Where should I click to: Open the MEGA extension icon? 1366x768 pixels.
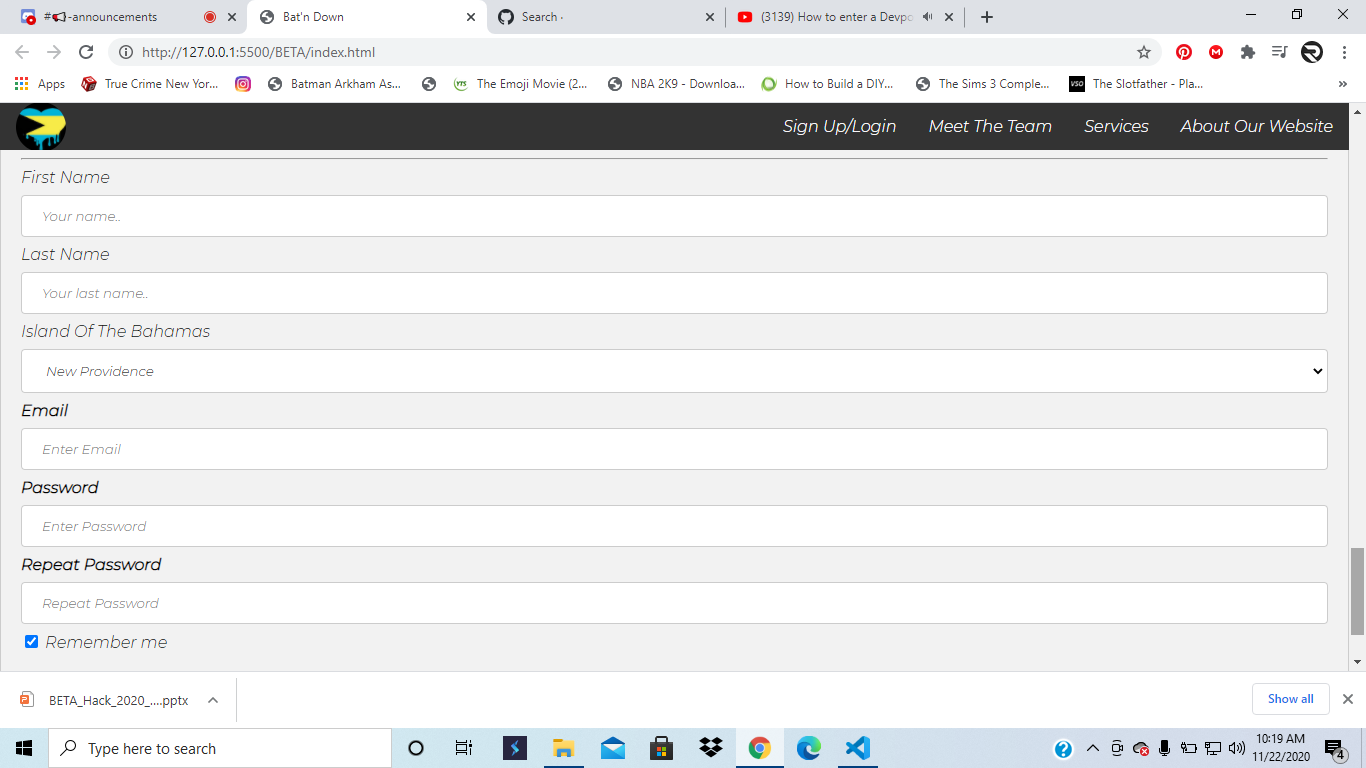[1216, 52]
